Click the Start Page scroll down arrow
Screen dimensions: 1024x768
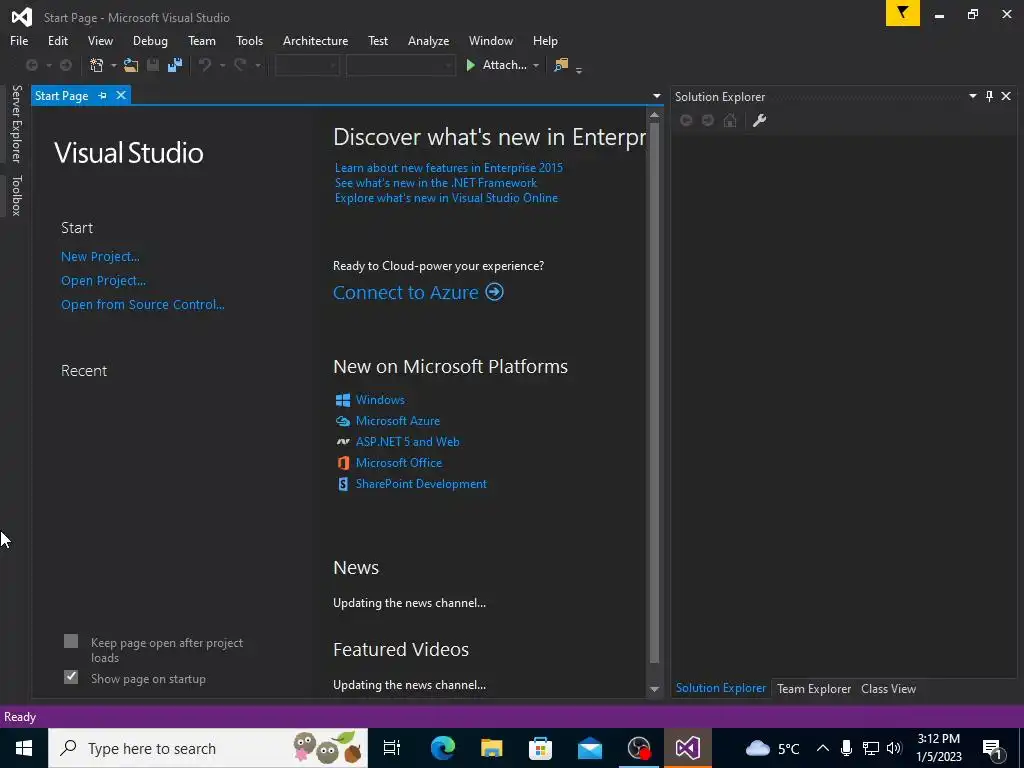655,690
